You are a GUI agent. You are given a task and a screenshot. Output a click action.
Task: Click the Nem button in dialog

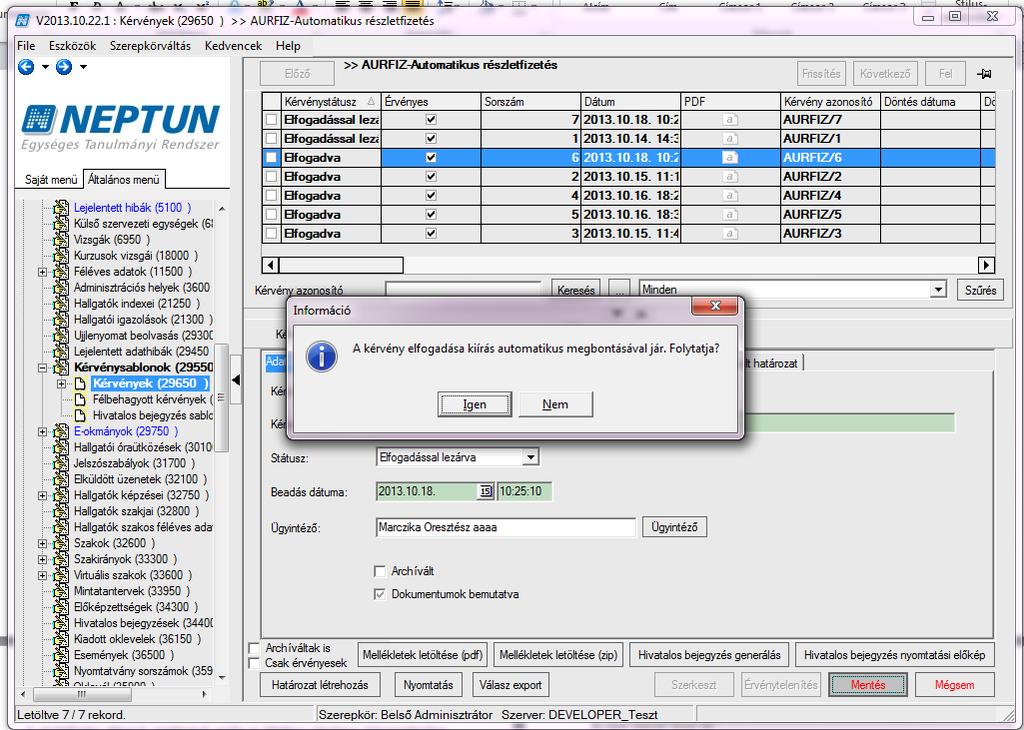pos(555,404)
